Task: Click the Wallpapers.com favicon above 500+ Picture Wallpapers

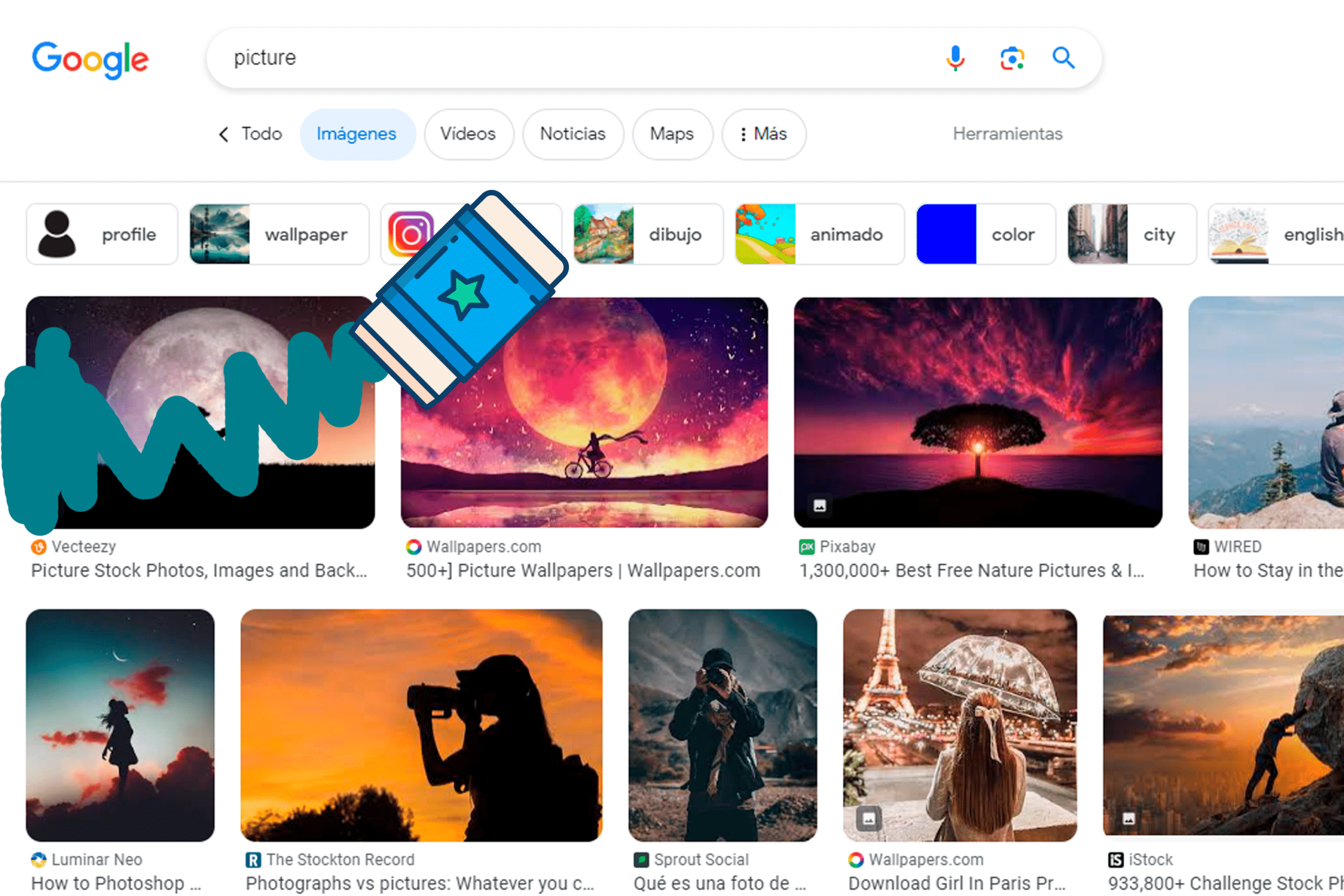Action: coord(414,547)
